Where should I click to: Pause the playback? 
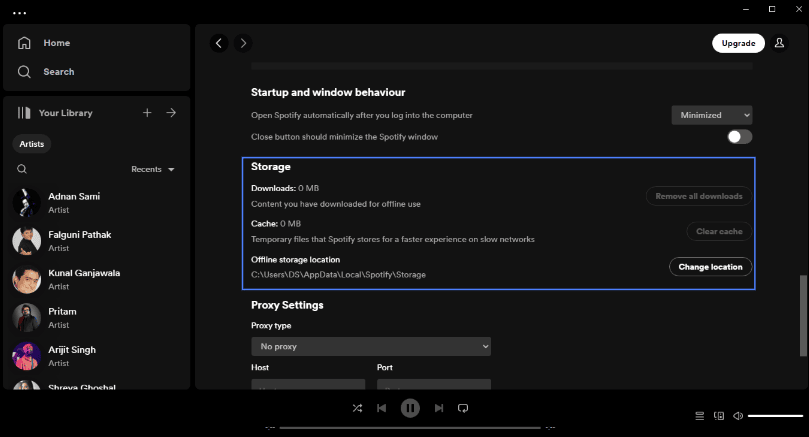(410, 408)
